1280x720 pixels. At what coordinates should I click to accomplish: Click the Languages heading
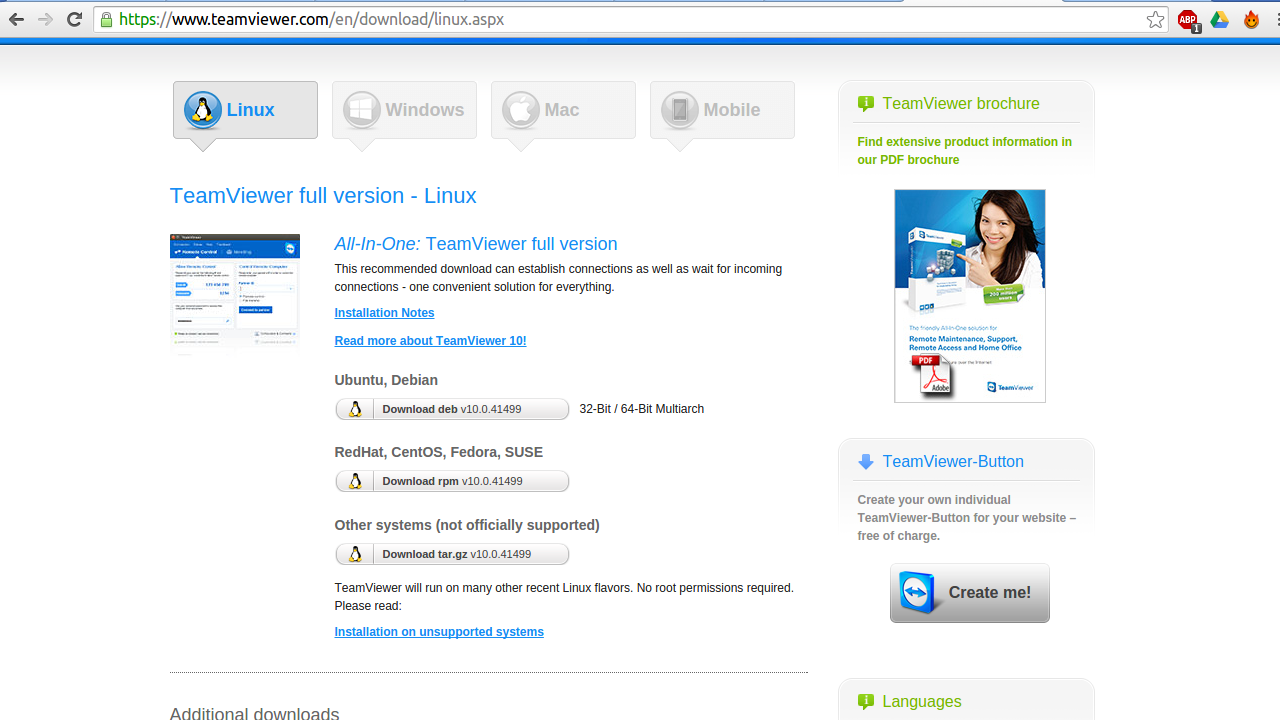922,702
